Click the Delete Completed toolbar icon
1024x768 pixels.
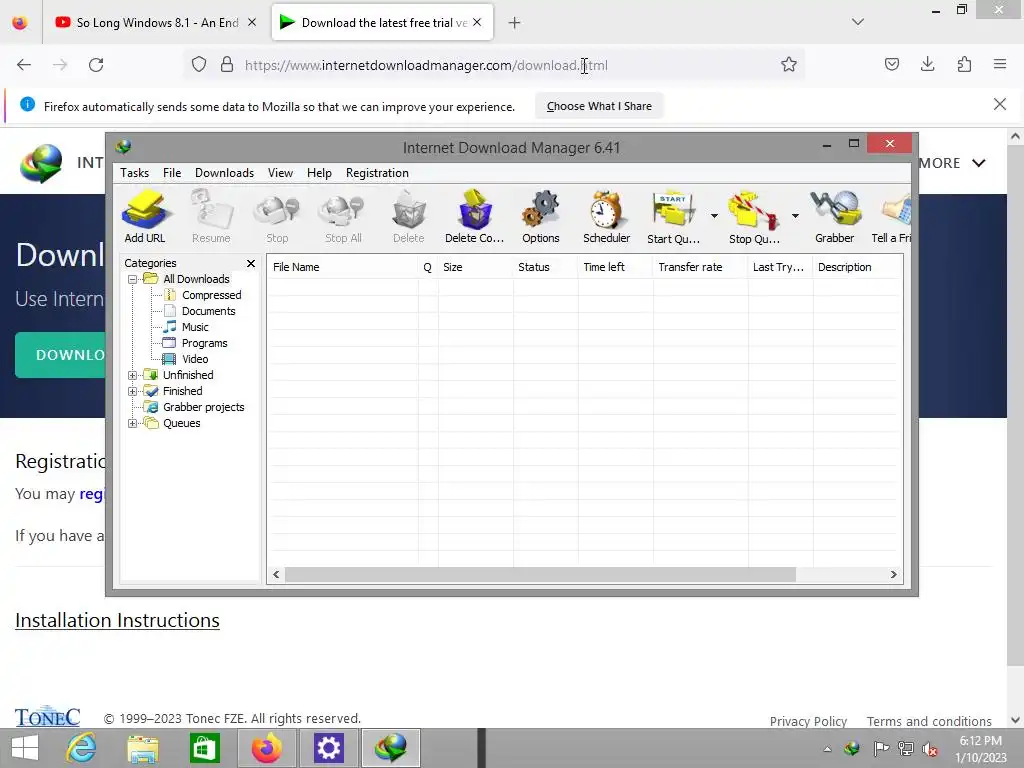click(475, 217)
